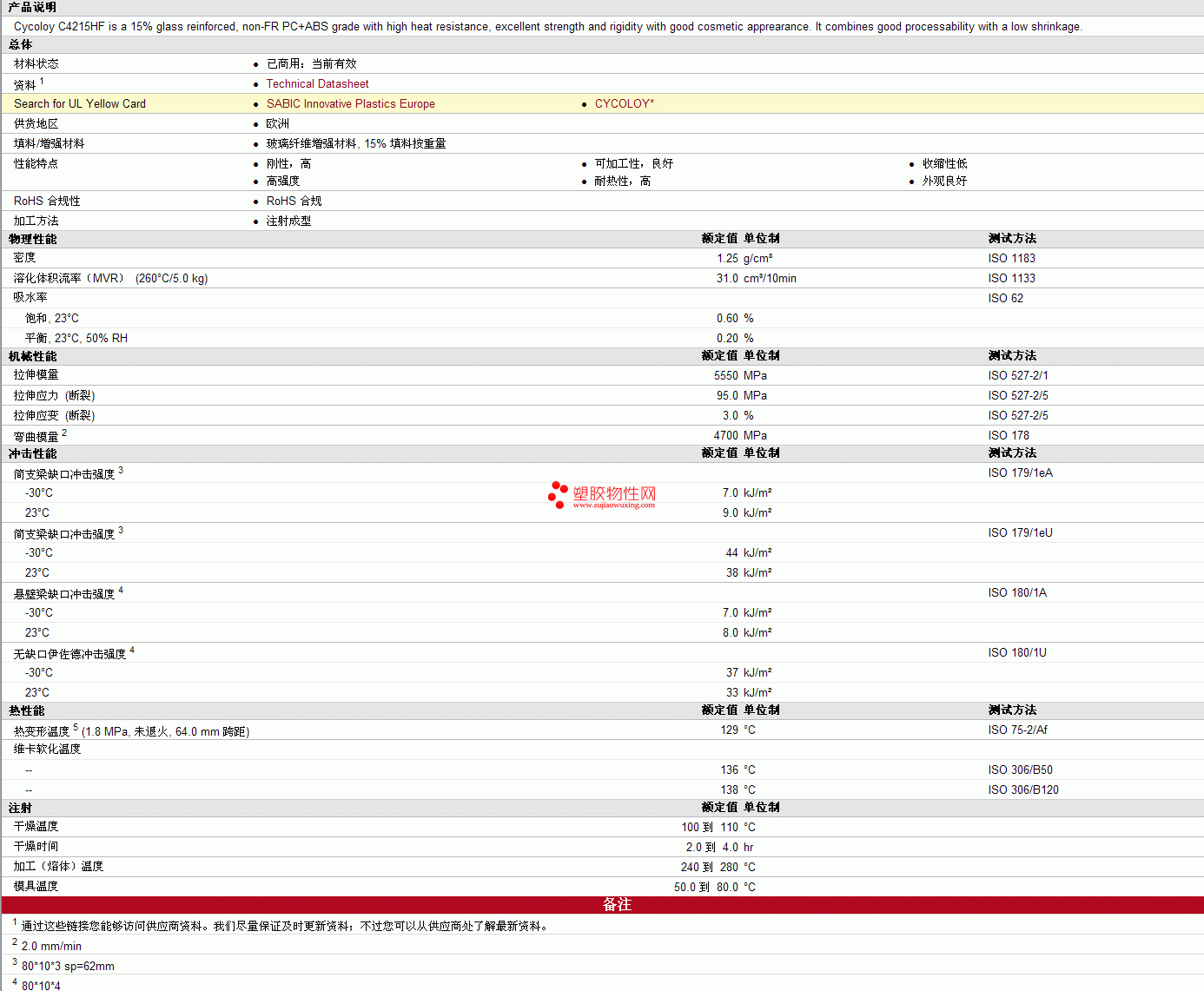1204x991 pixels.
Task: Click ISO 527-2/5 in the 拉伸应变 row
Action: coord(1017,415)
